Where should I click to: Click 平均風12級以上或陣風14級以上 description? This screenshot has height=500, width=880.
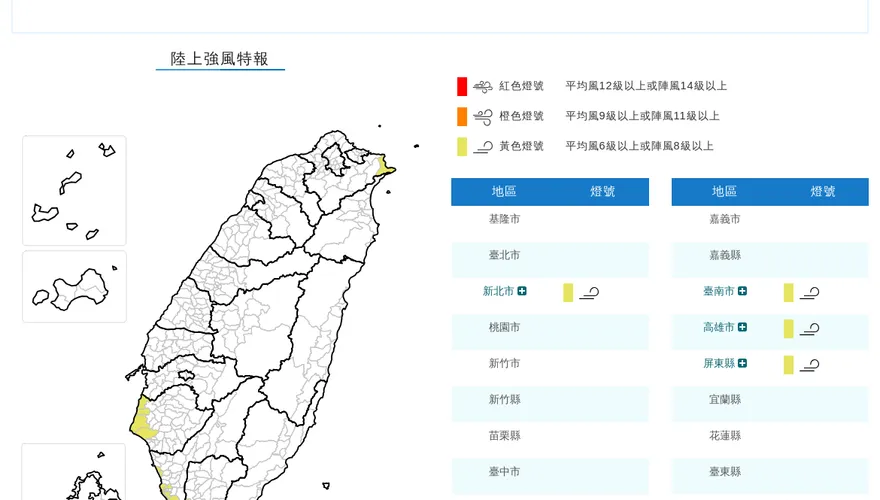pos(646,86)
